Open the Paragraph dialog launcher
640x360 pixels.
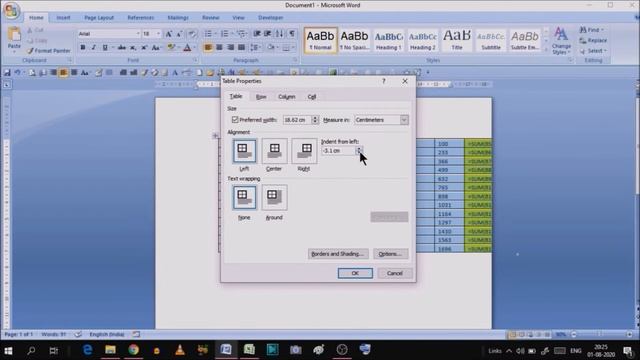(295, 60)
